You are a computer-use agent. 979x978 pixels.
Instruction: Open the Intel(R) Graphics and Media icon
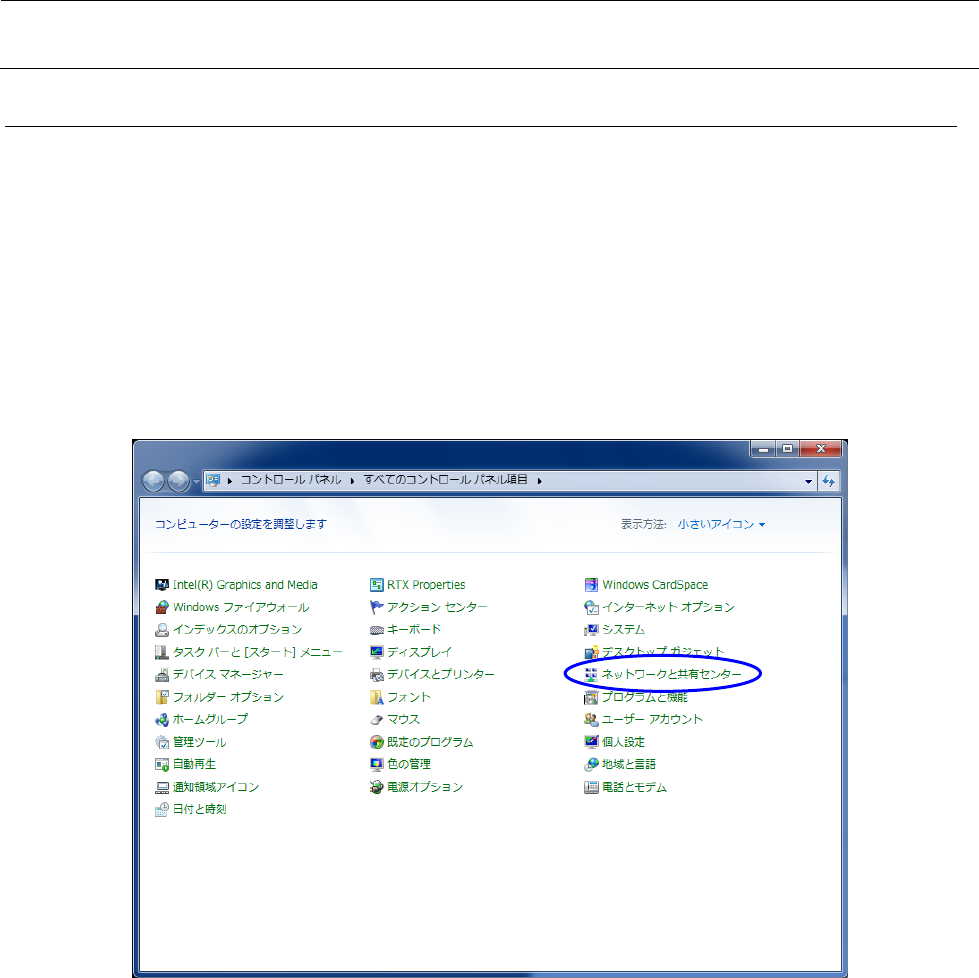pyautogui.click(x=162, y=585)
